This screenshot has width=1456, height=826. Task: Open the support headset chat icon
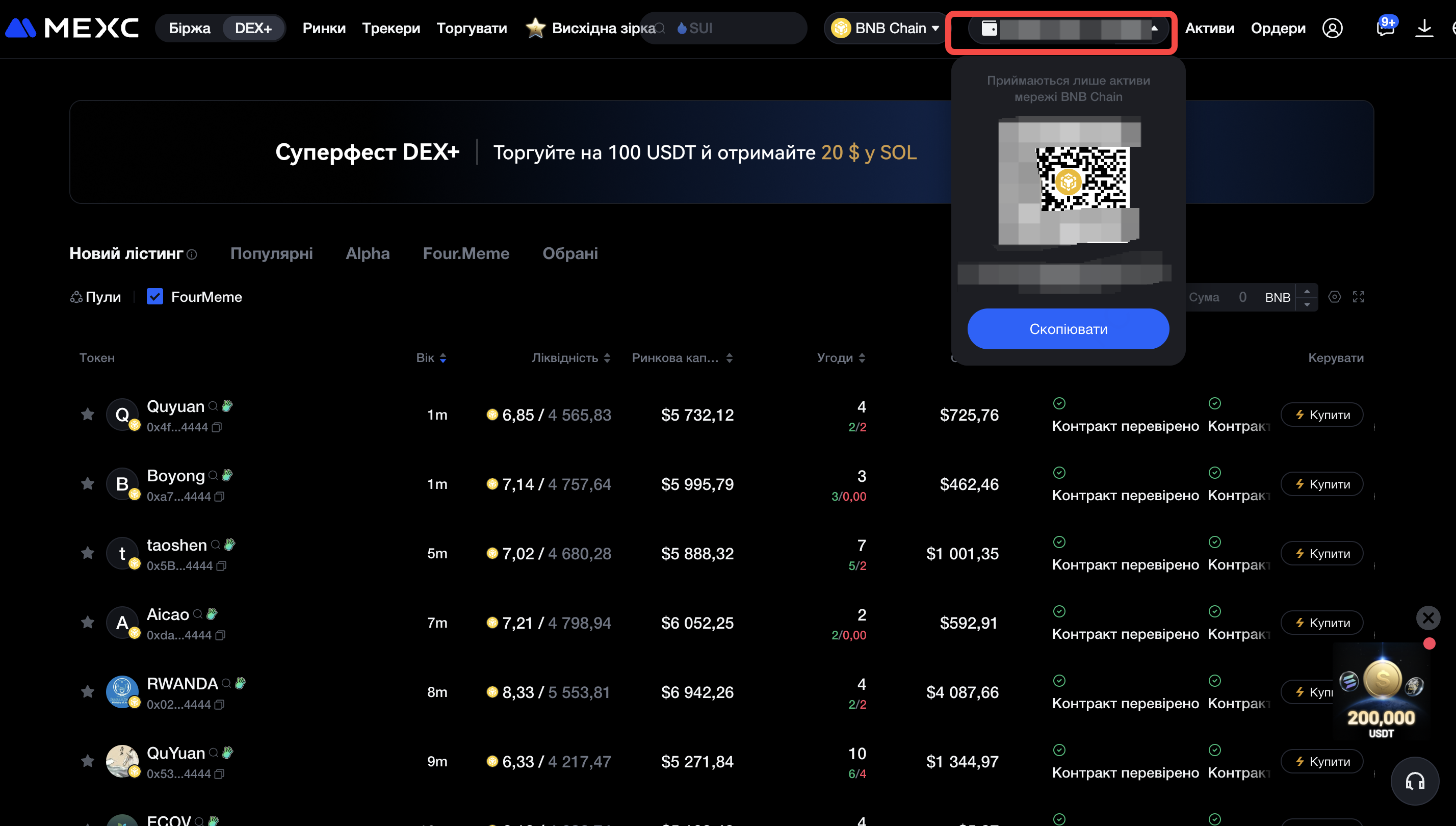[x=1415, y=781]
